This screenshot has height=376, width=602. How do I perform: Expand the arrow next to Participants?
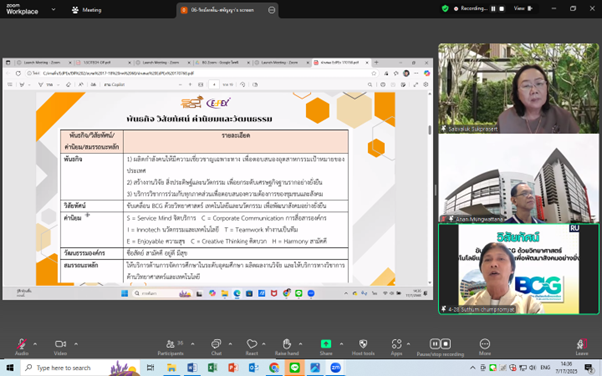point(192,344)
